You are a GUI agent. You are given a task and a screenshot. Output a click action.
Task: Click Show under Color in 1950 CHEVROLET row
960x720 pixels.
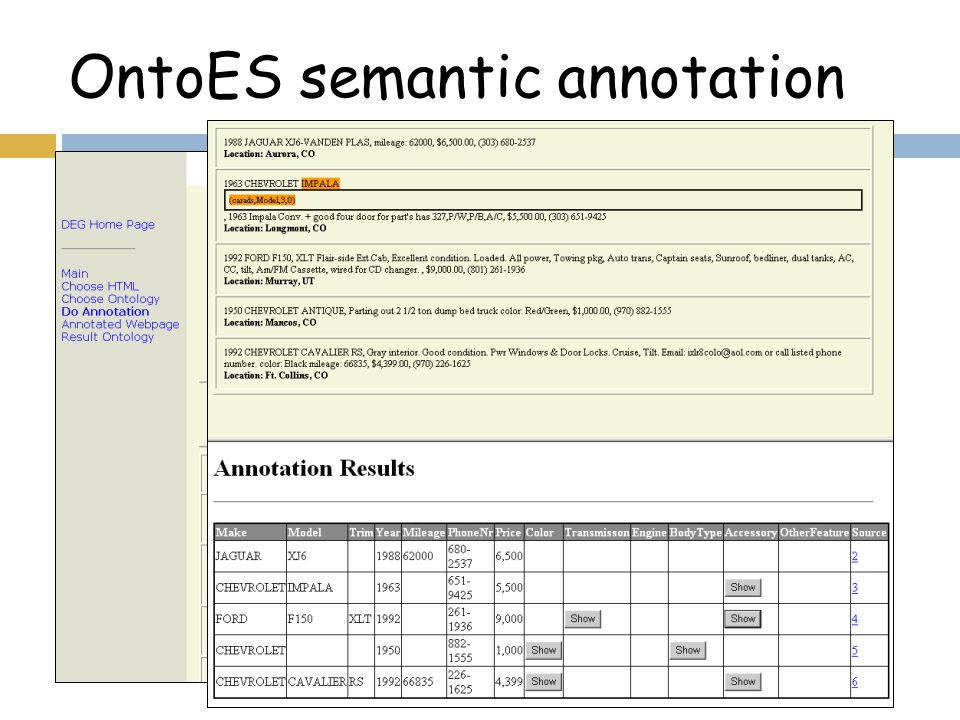544,650
